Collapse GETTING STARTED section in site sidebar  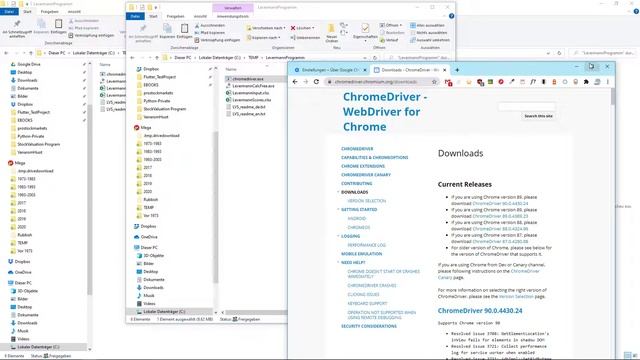click(338, 209)
